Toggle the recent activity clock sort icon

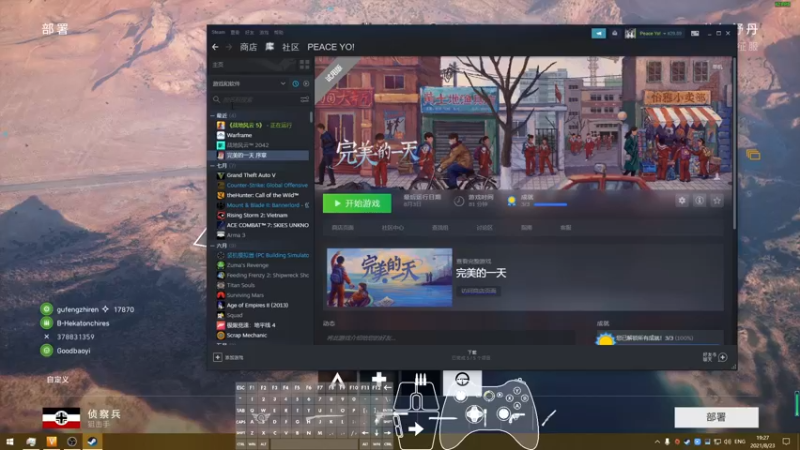point(295,84)
